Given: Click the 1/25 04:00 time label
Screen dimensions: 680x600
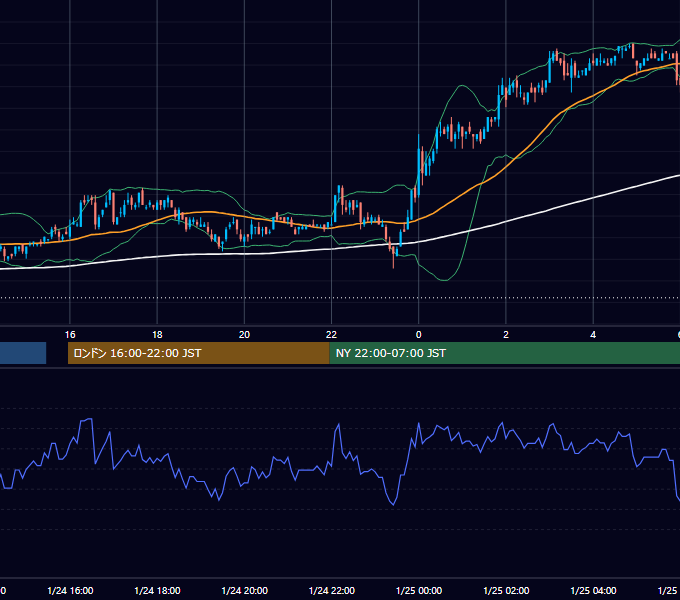Looking at the screenshot, I should (x=593, y=590).
